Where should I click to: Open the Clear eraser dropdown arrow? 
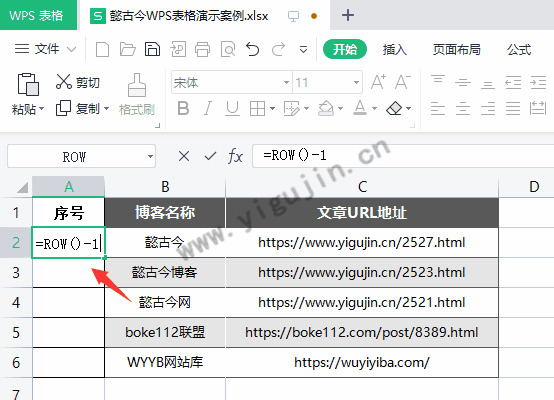[x=408, y=108]
